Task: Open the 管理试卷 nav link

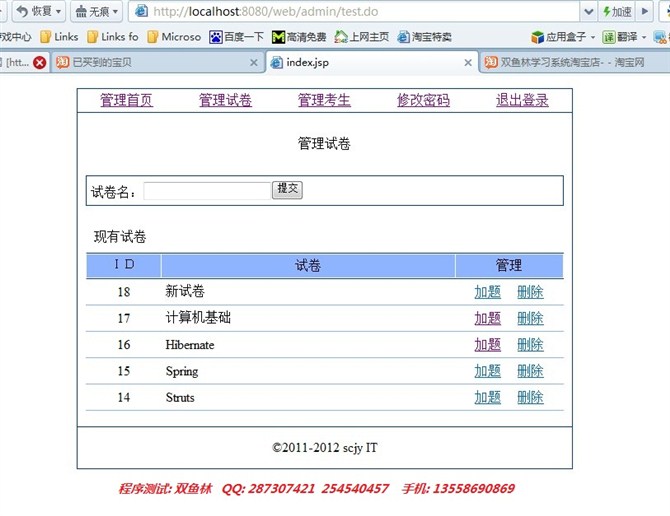Action: click(225, 100)
